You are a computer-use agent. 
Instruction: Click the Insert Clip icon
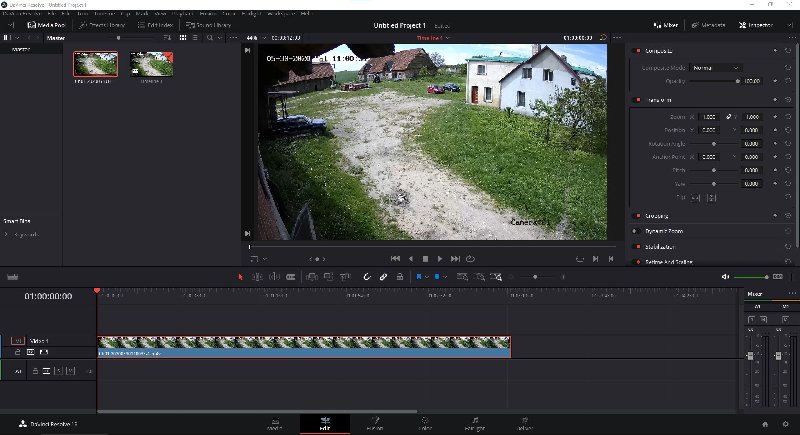point(312,277)
